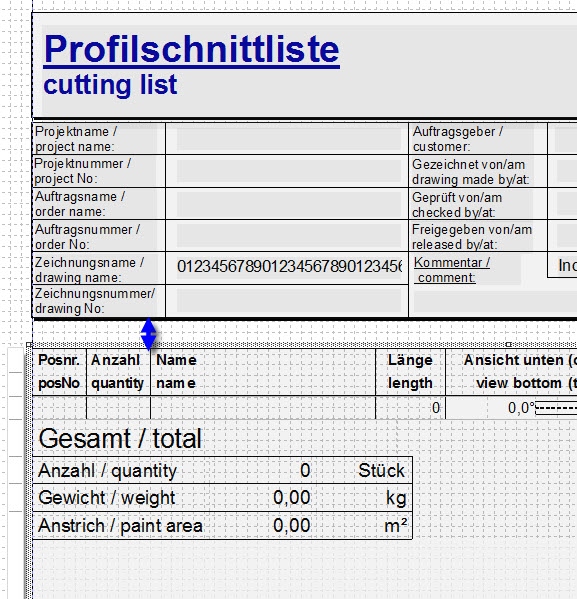Screen dimensions: 577x599
Task: Click the underlined Kommentar / comment label
Action: pyautogui.click(x=451, y=270)
